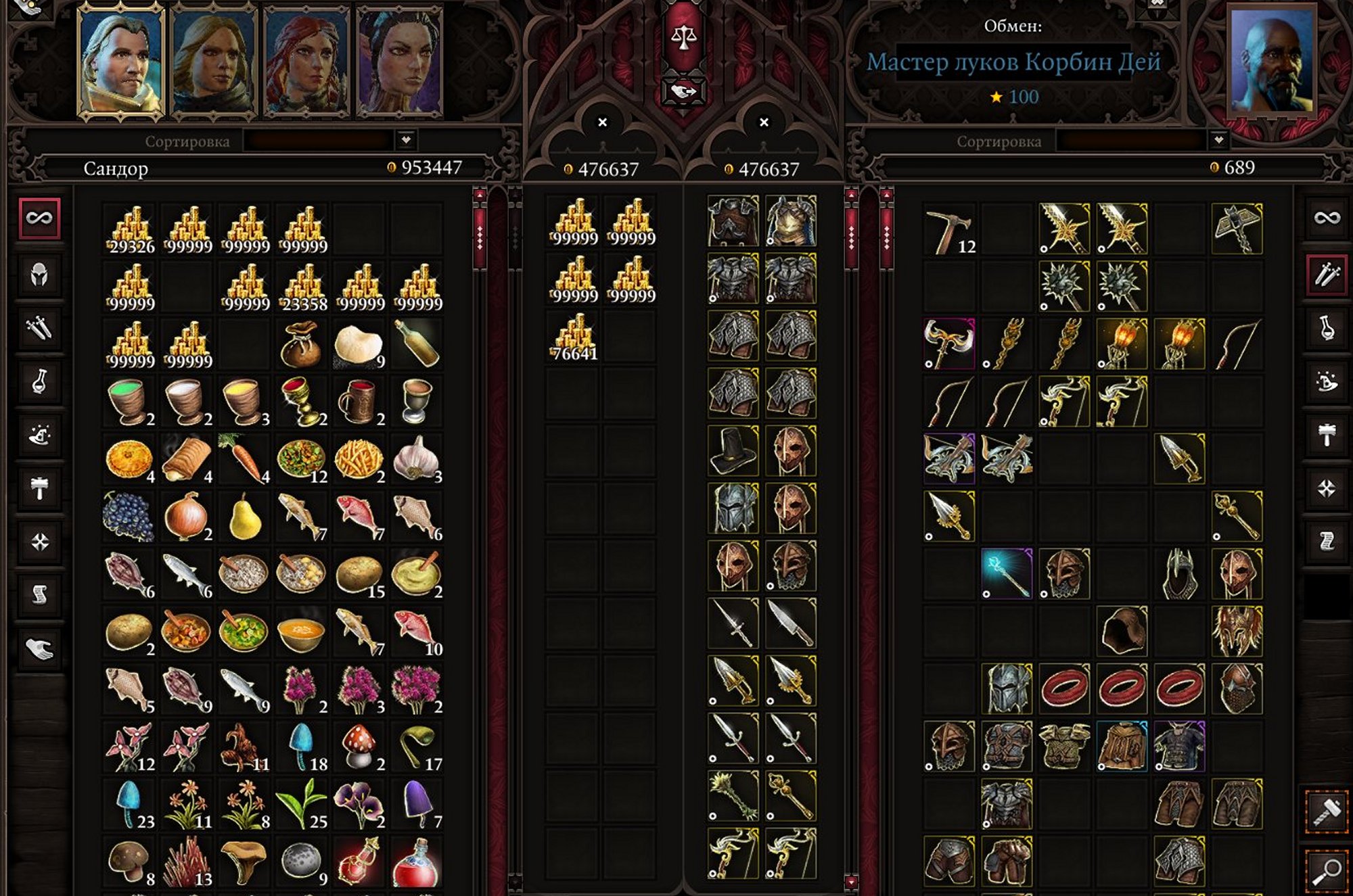This screenshot has width=1353, height=896.
Task: Switch to the red-haired woman character portrait
Action: [306, 62]
